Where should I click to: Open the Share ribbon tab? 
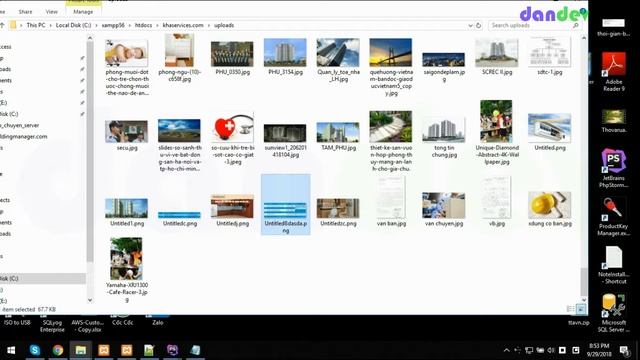(x=25, y=12)
